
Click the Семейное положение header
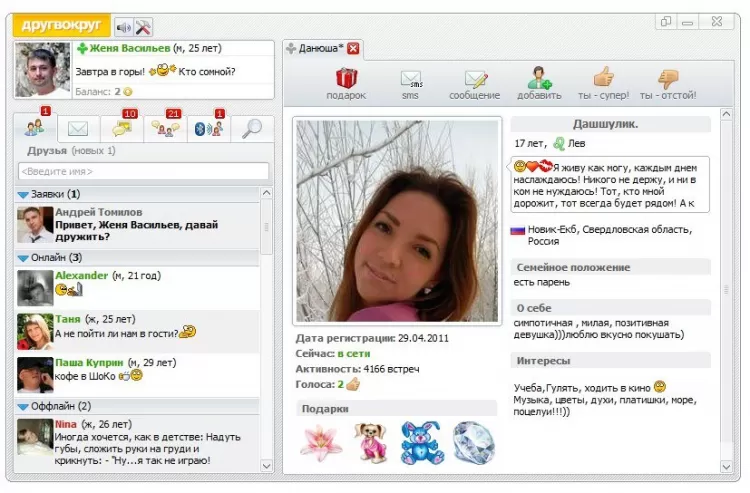(x=610, y=267)
